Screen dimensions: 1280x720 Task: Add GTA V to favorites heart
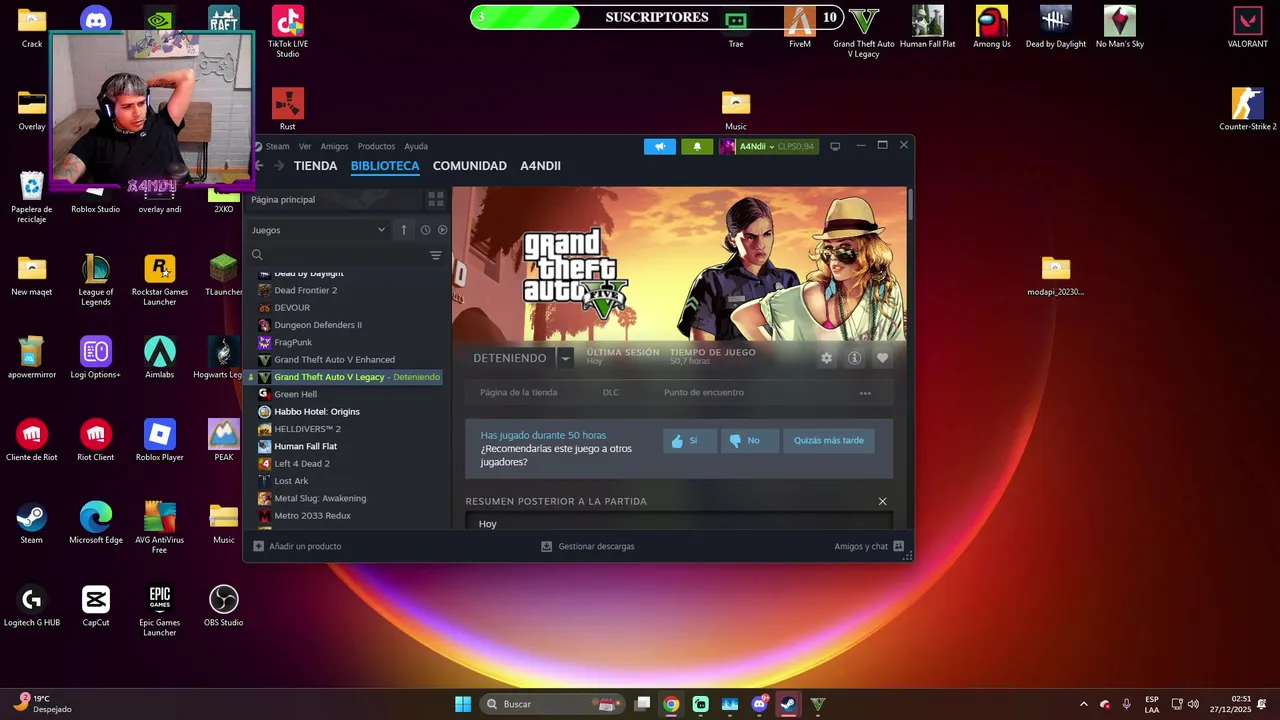coord(882,358)
